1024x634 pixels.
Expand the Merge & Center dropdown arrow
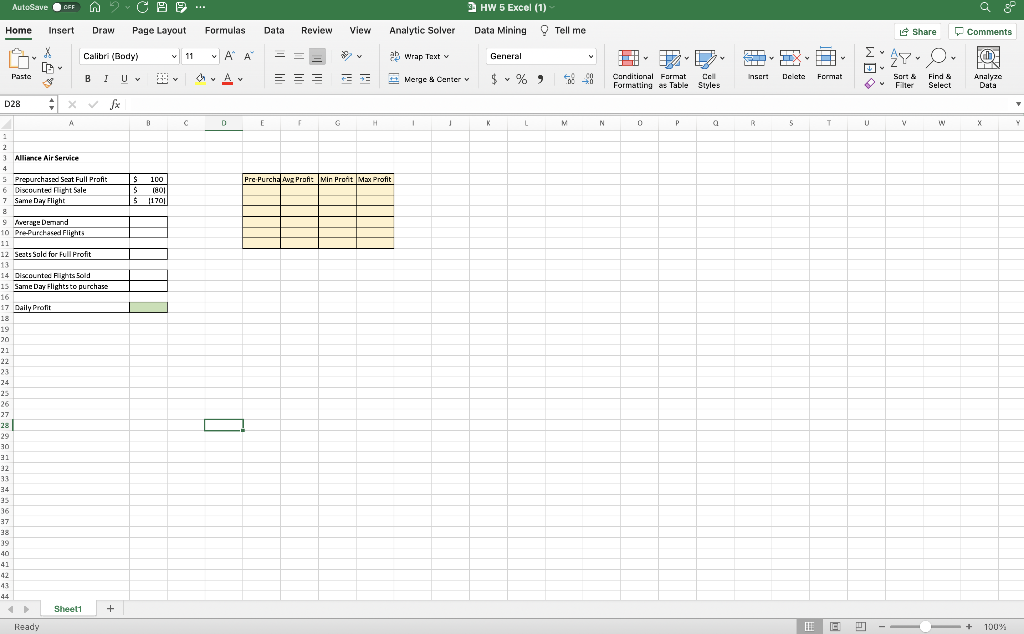[x=467, y=80]
